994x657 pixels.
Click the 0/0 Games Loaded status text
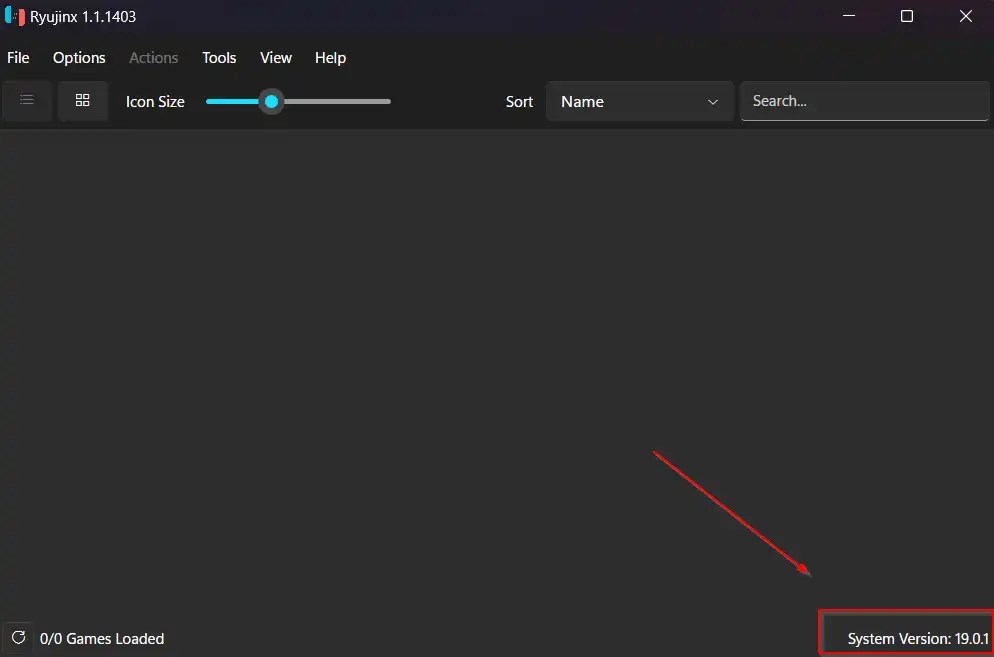click(101, 638)
